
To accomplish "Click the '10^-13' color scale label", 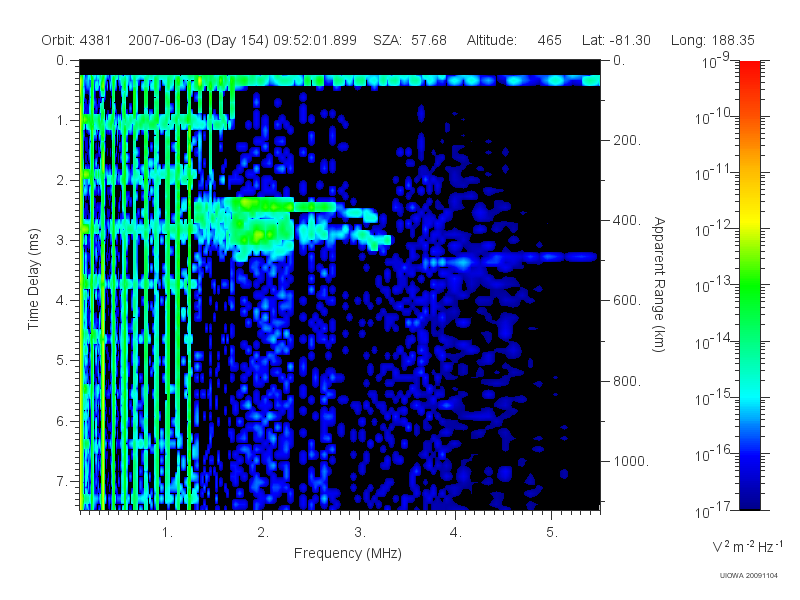I will click(x=713, y=285).
